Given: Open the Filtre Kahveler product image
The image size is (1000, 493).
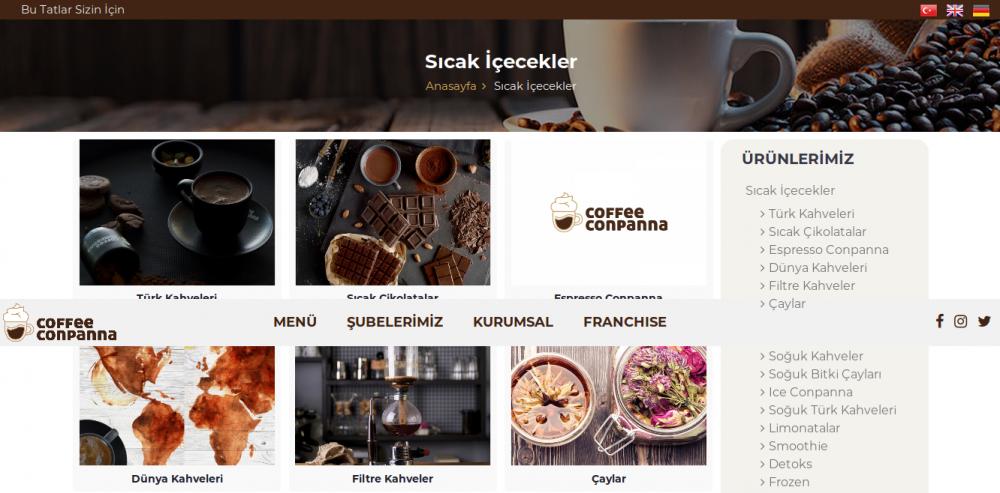Looking at the screenshot, I should [393, 406].
